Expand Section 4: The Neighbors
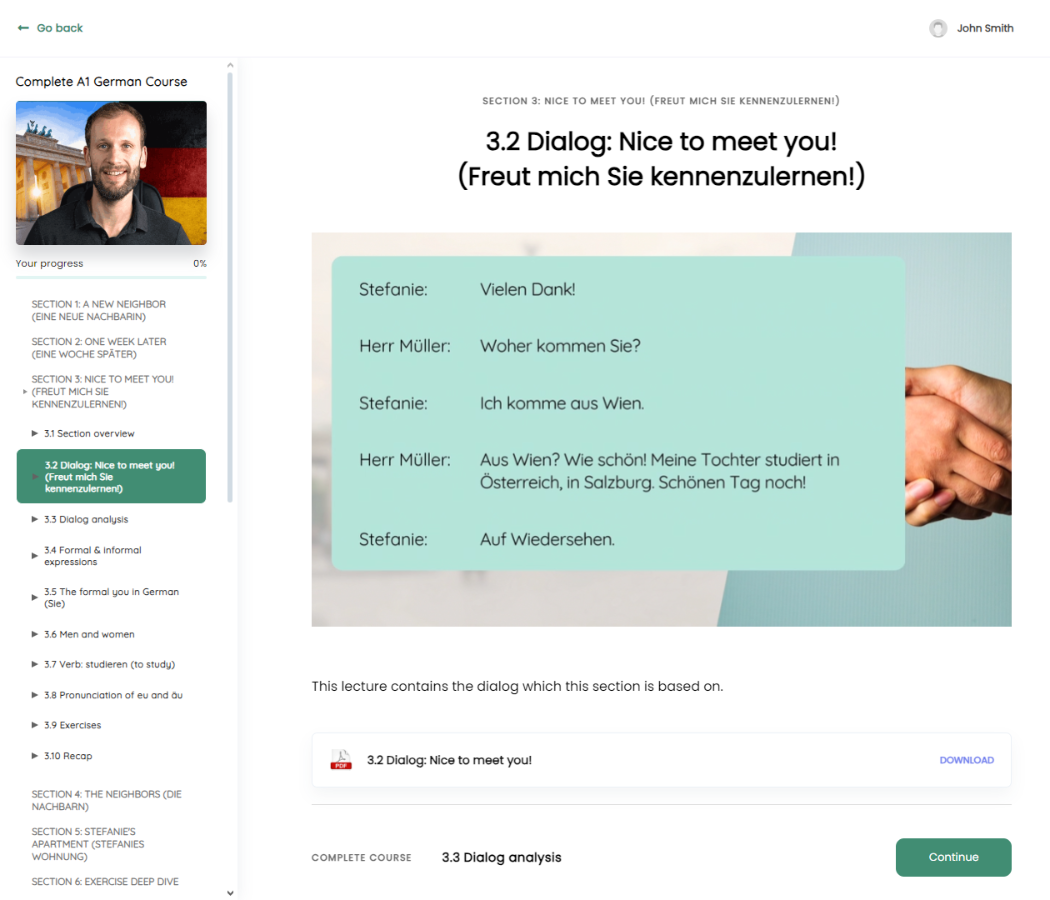The width and height of the screenshot is (1050, 900). point(106,800)
